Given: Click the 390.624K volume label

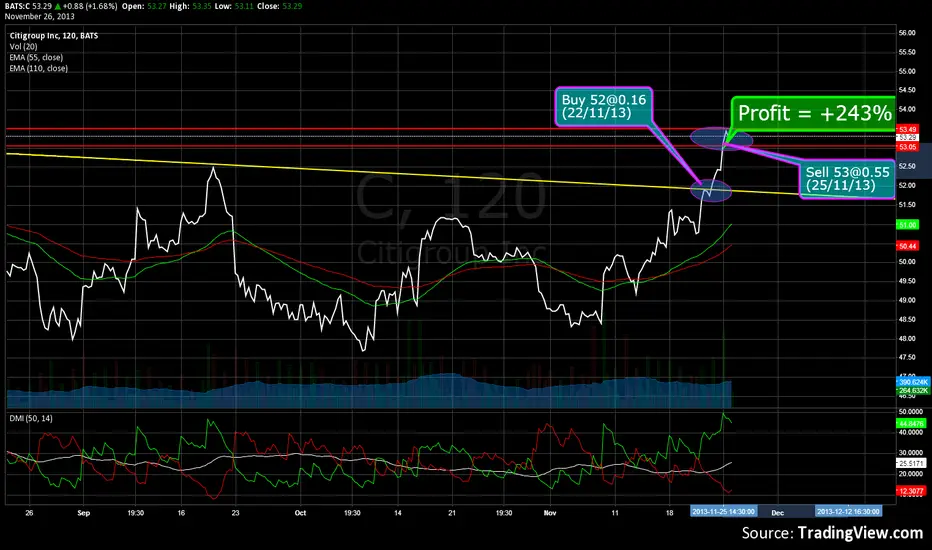Looking at the screenshot, I should click(912, 382).
